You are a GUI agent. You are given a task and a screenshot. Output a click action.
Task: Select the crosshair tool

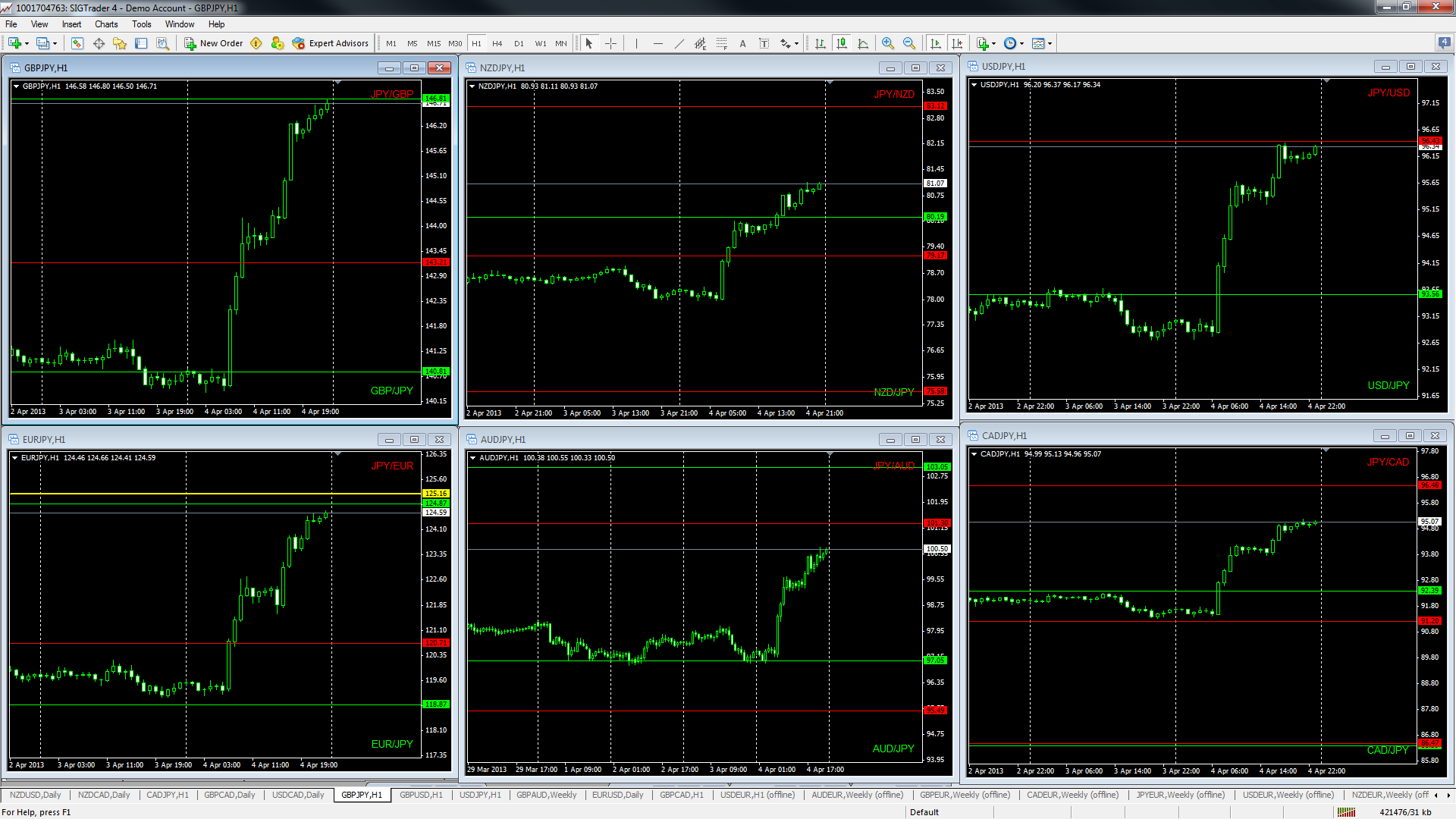[x=610, y=43]
